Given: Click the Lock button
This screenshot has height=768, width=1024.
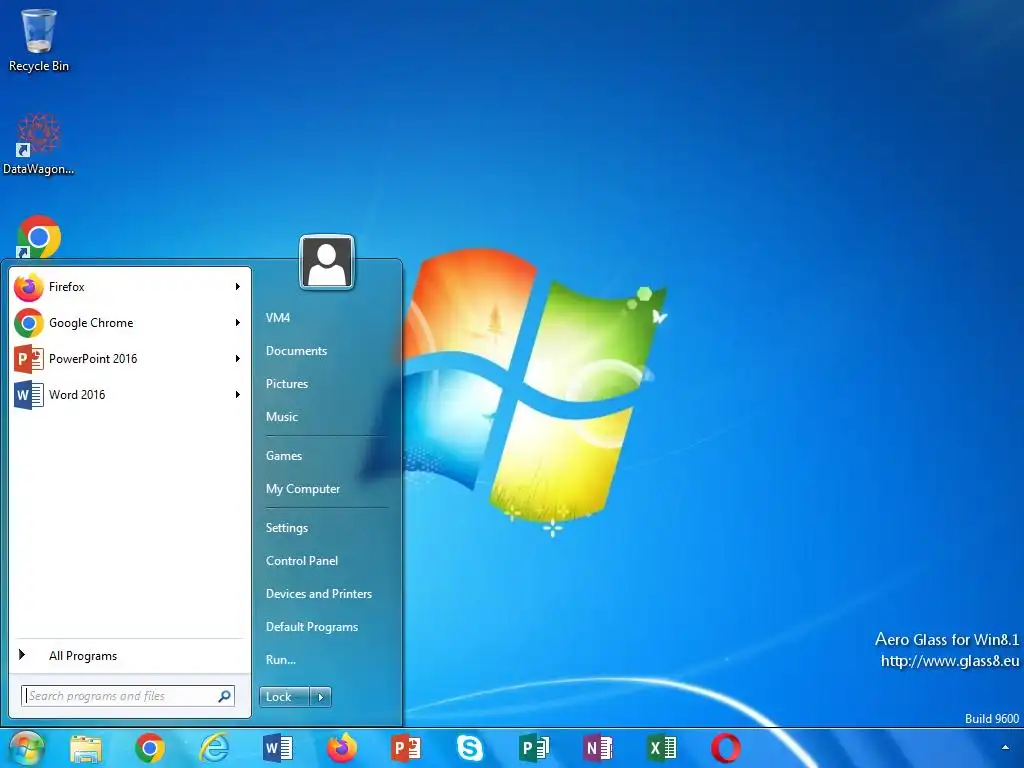Looking at the screenshot, I should point(285,697).
